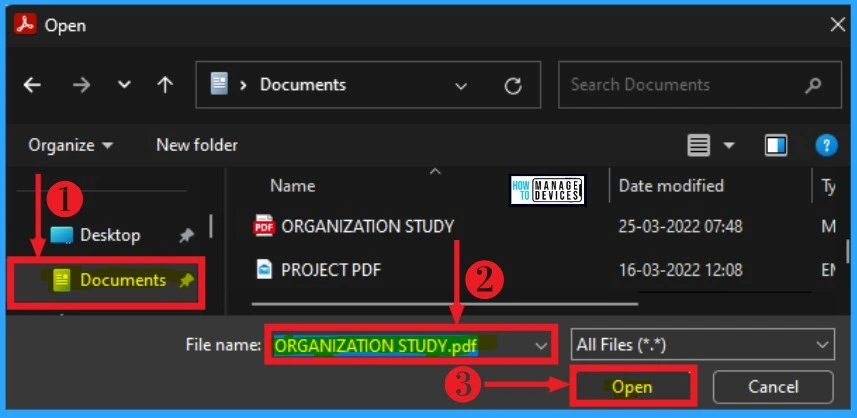Expand the view options dropdown arrow
Screen dimensions: 857x418
[729, 146]
